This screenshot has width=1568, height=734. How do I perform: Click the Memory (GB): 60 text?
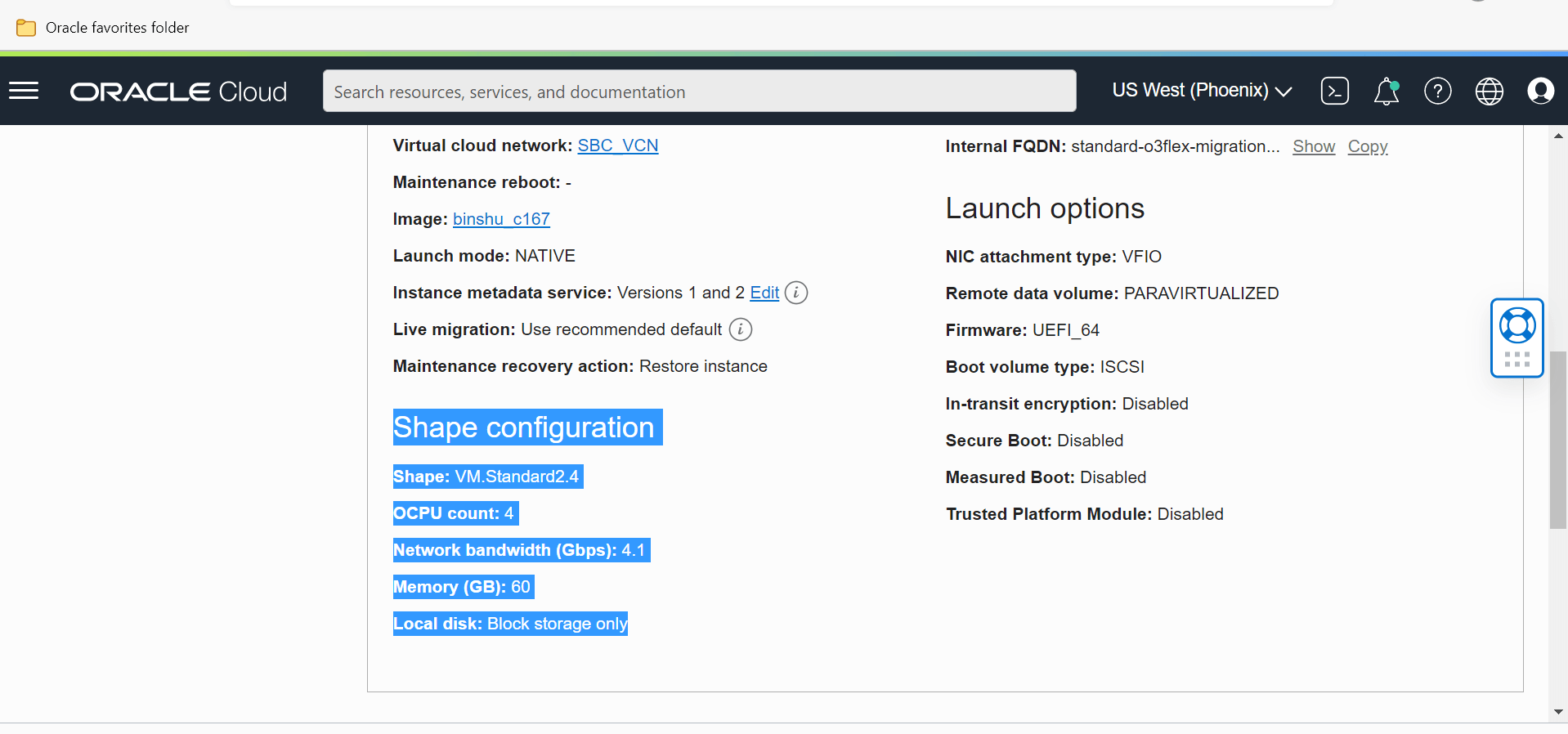coord(462,587)
